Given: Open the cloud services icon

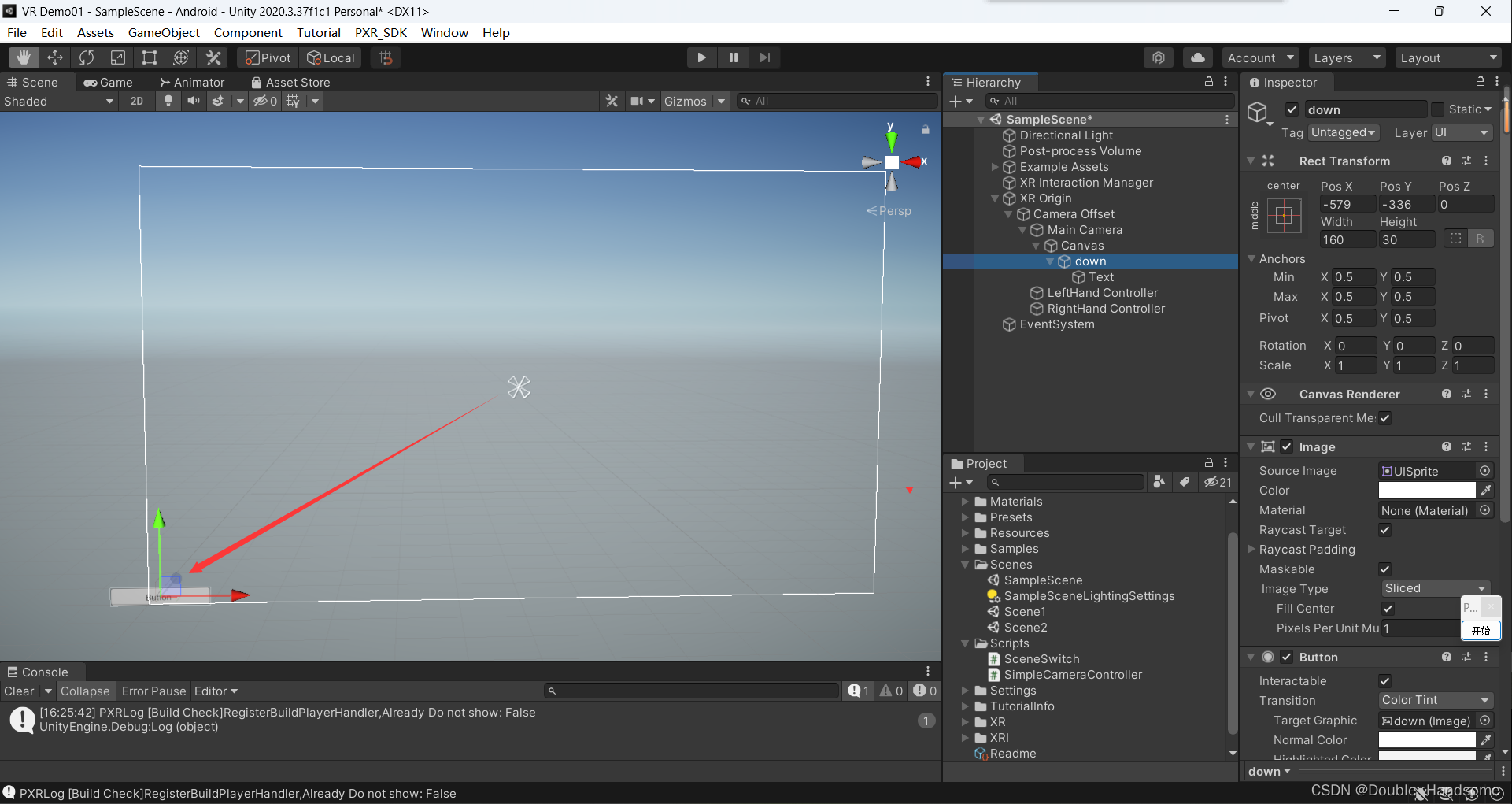Looking at the screenshot, I should [1197, 57].
